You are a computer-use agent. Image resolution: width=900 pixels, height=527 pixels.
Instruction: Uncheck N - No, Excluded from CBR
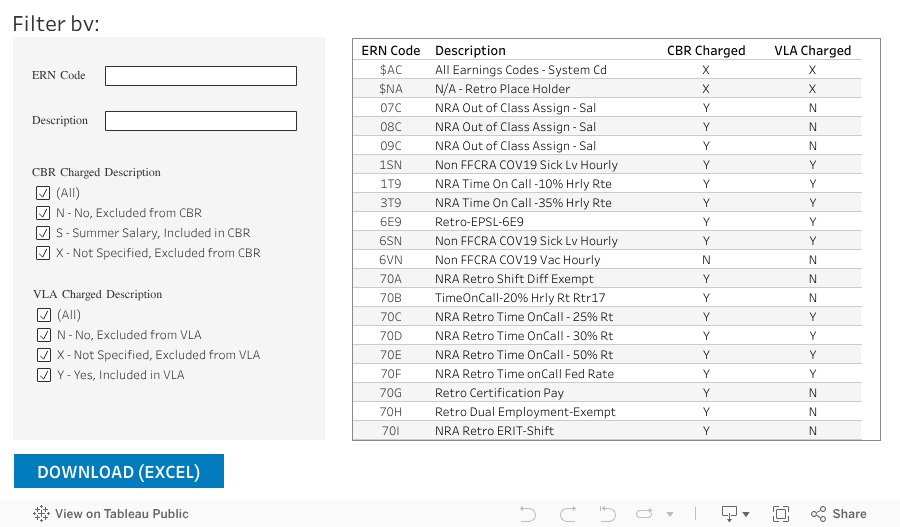(43, 213)
